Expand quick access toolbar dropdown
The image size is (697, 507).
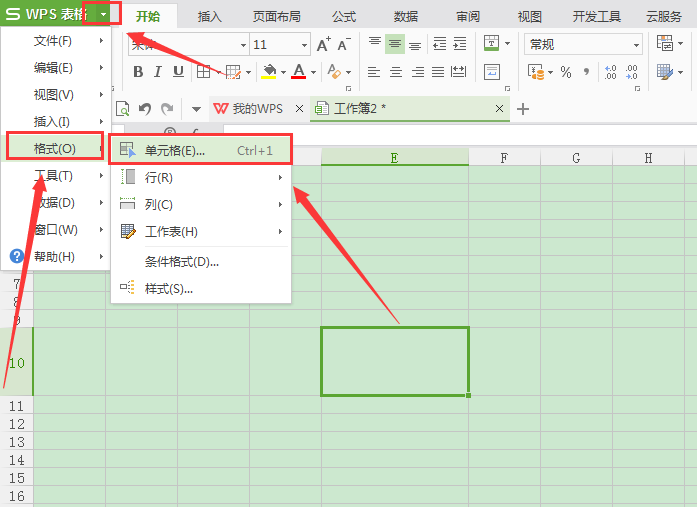196,109
